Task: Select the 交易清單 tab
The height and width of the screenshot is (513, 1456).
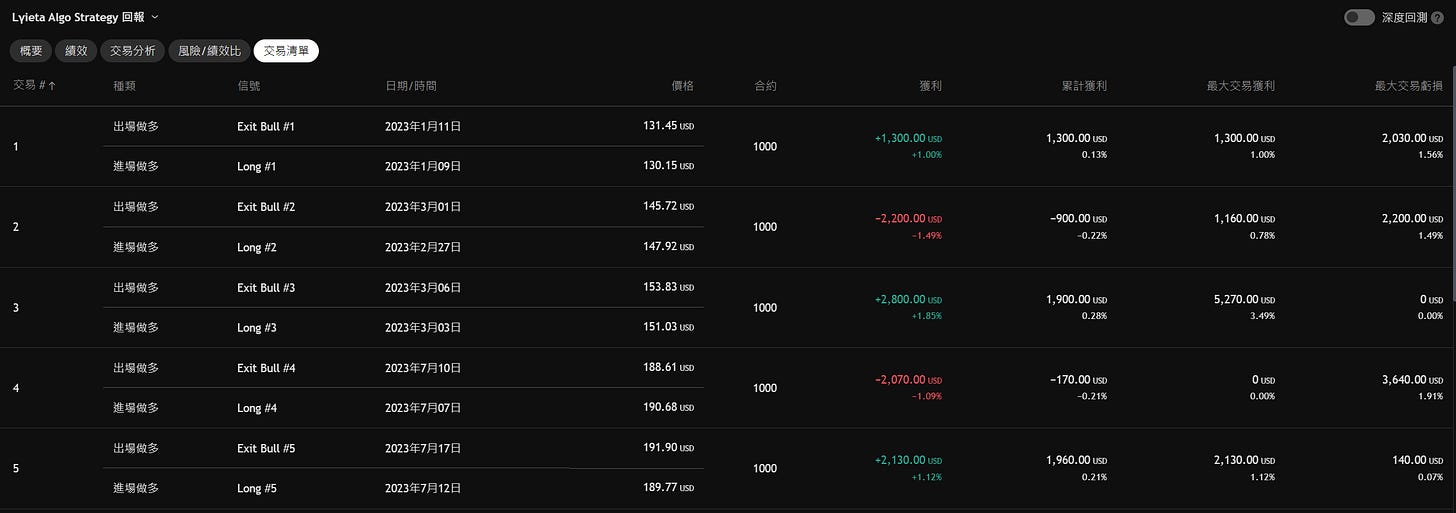Action: (286, 50)
